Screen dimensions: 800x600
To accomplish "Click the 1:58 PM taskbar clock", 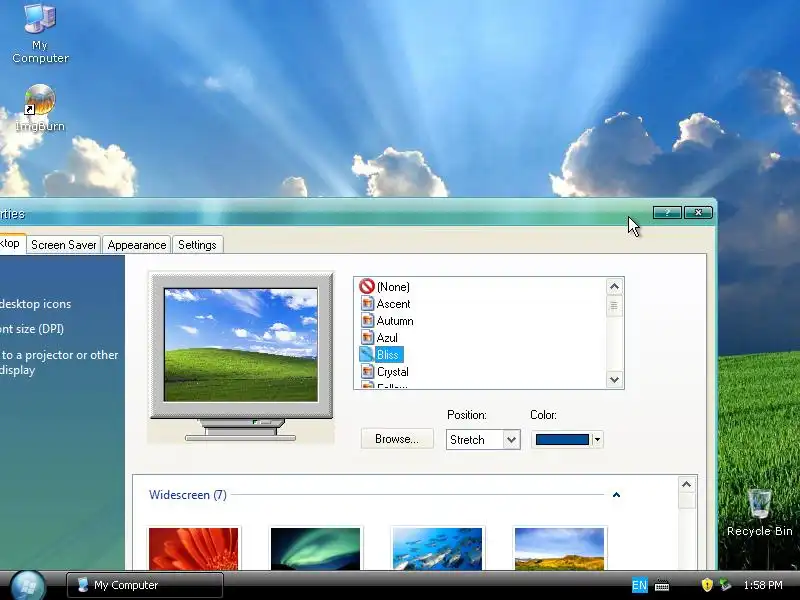I will click(x=763, y=585).
